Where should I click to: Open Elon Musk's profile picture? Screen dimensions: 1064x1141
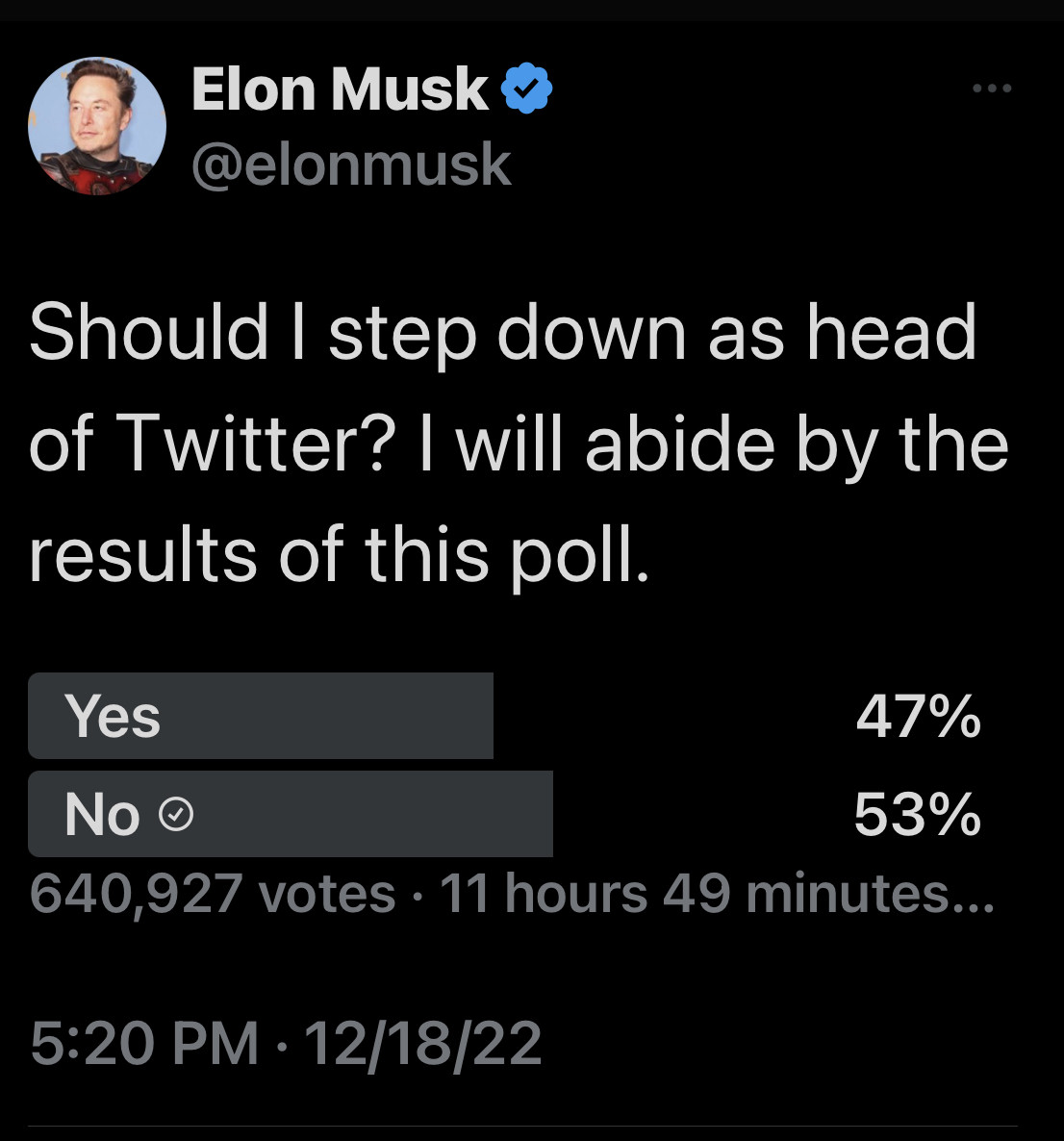[97, 126]
